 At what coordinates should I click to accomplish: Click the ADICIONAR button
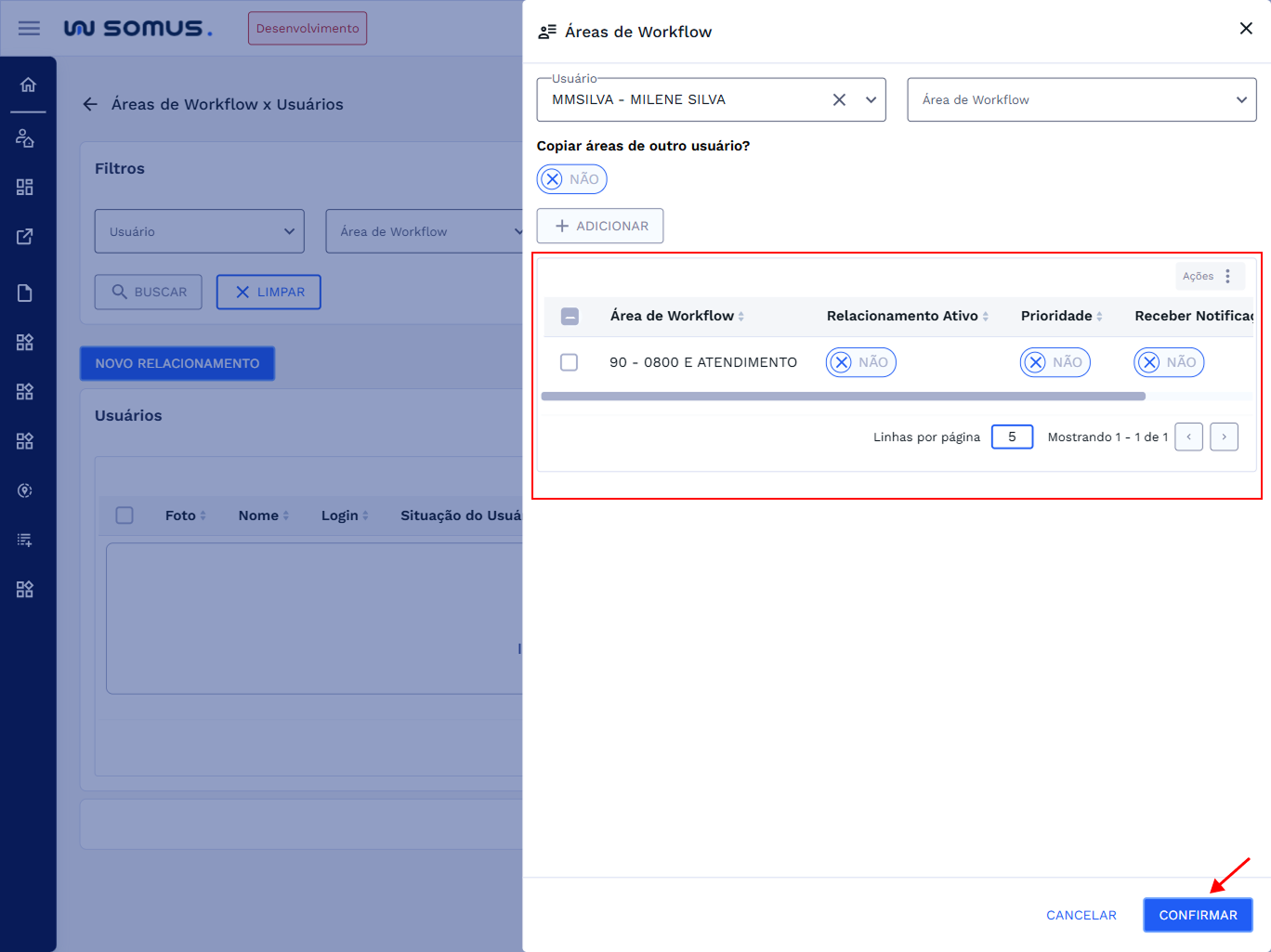(x=600, y=226)
